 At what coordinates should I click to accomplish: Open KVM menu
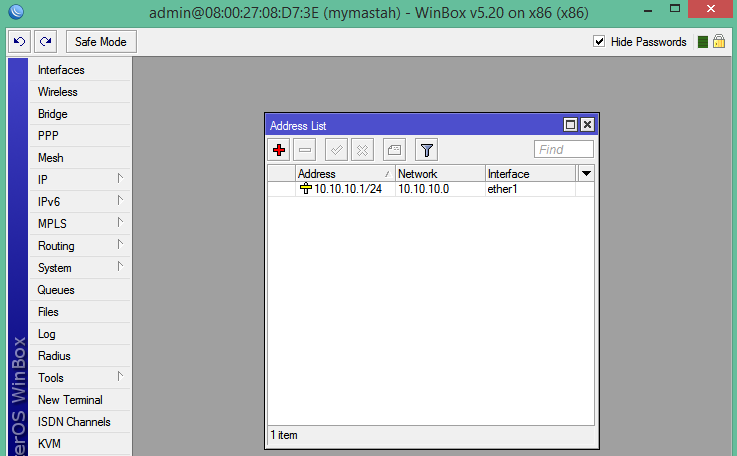80,444
